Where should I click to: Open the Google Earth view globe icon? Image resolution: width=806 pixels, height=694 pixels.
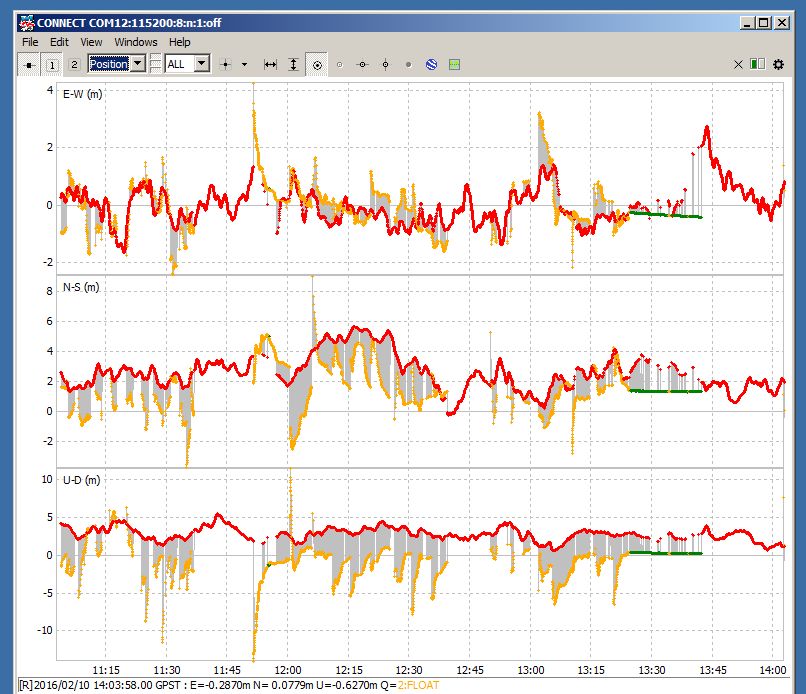[431, 65]
